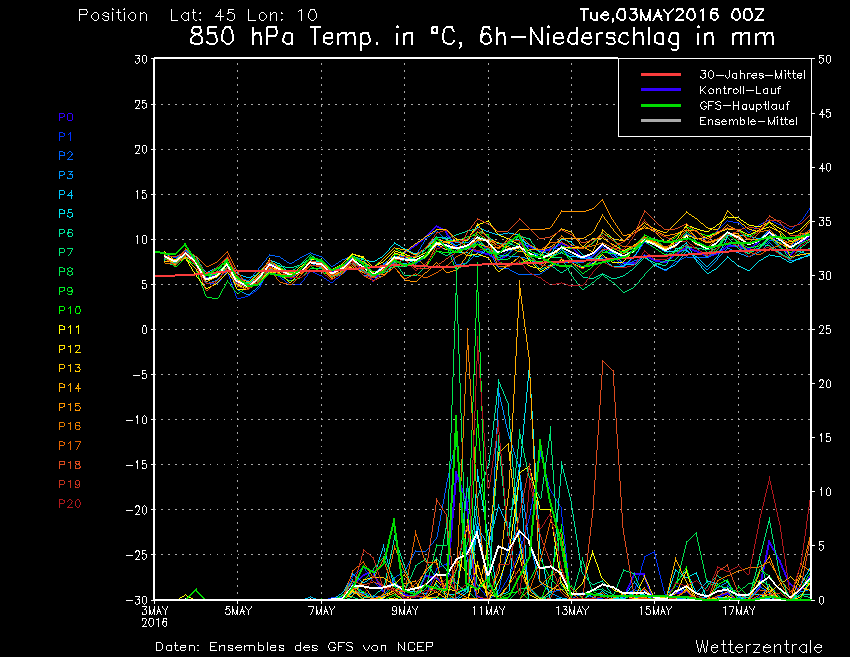Click the 50 precipitation axis label
The image size is (850, 657).
[x=825, y=60]
